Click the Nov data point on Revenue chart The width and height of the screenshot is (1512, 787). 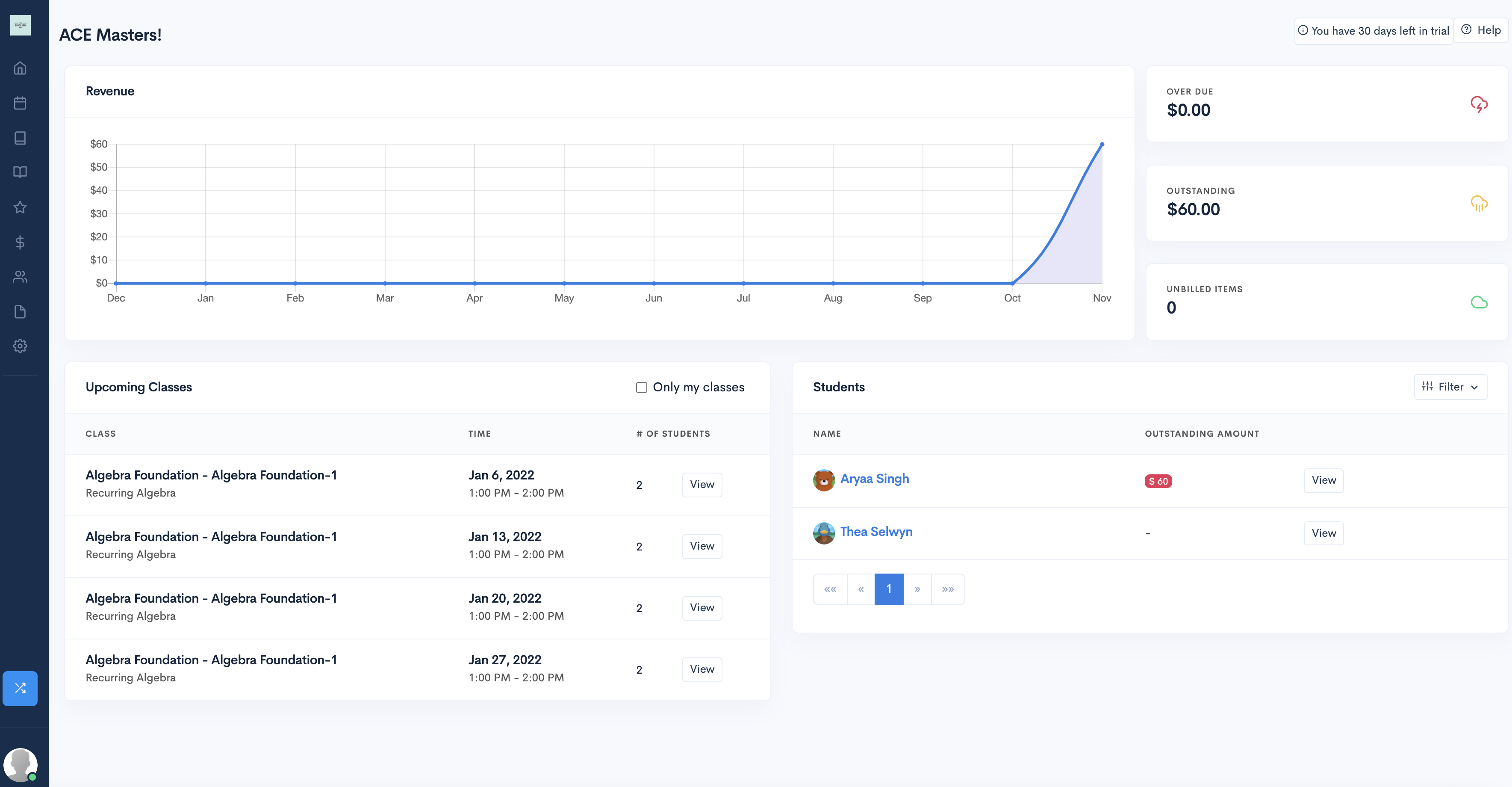click(x=1102, y=144)
